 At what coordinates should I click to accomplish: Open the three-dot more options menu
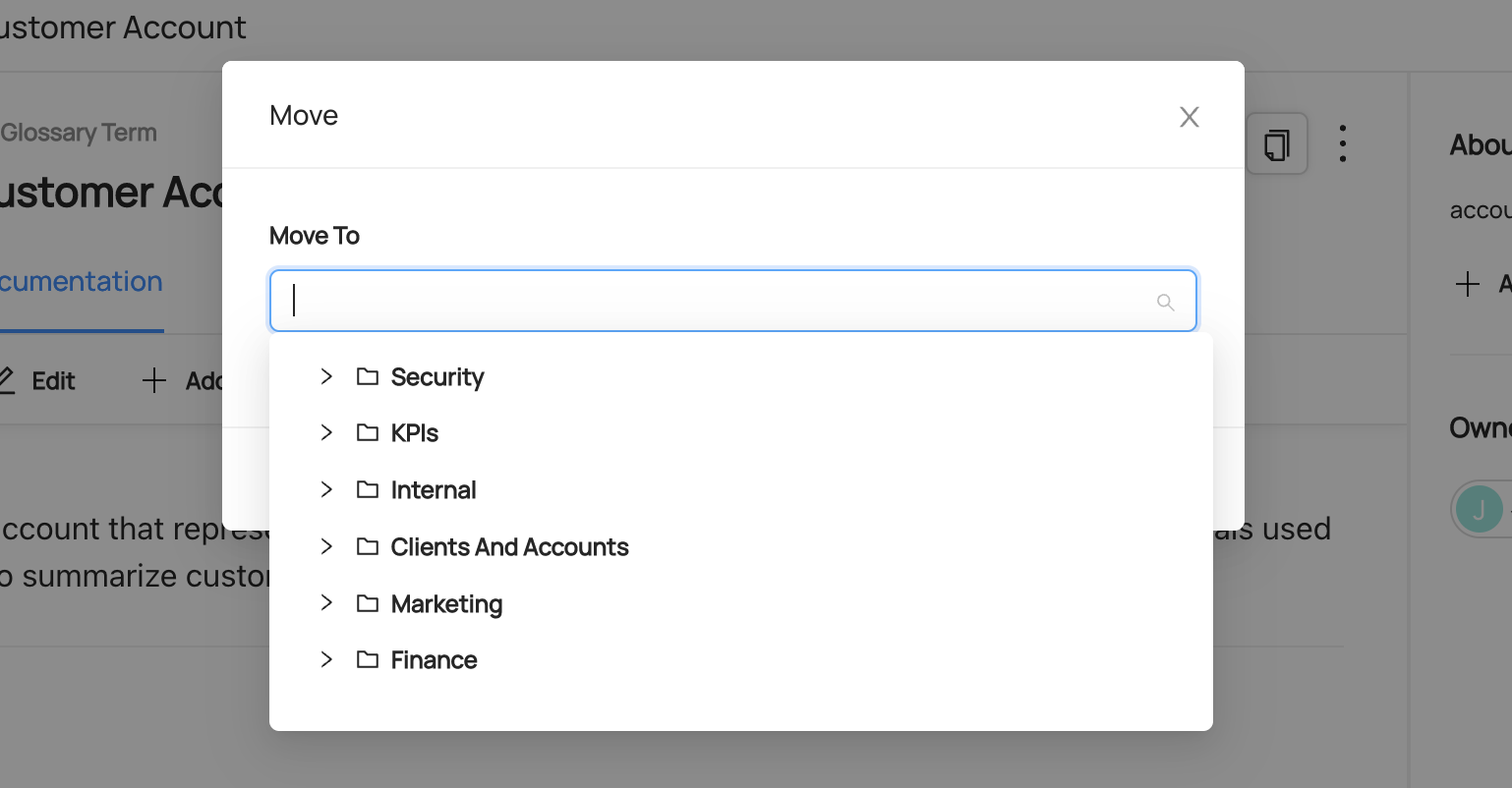(1342, 143)
